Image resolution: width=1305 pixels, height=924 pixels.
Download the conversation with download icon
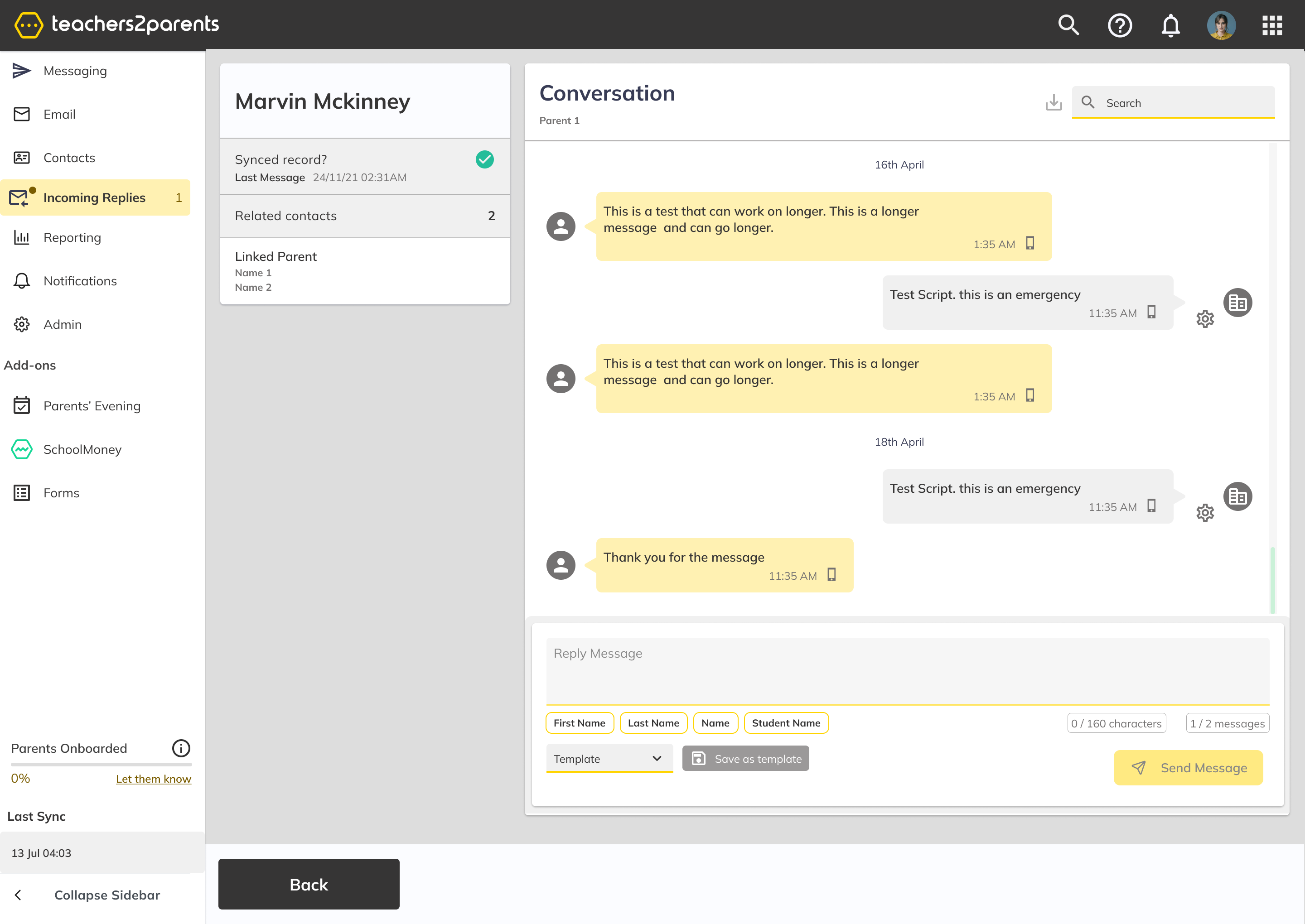(x=1054, y=102)
